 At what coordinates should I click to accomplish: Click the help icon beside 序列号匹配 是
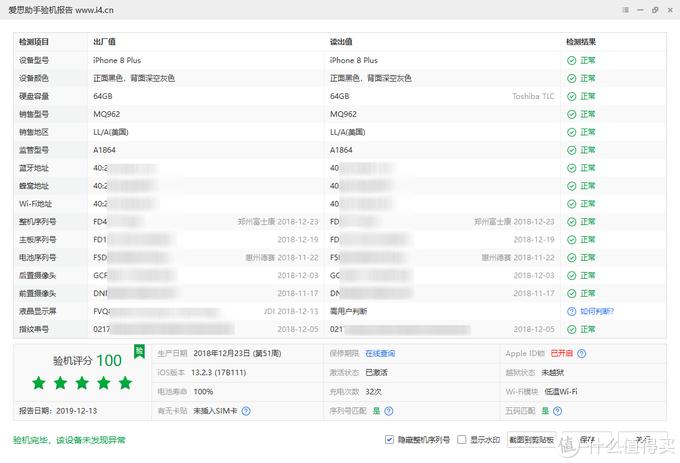click(x=389, y=411)
